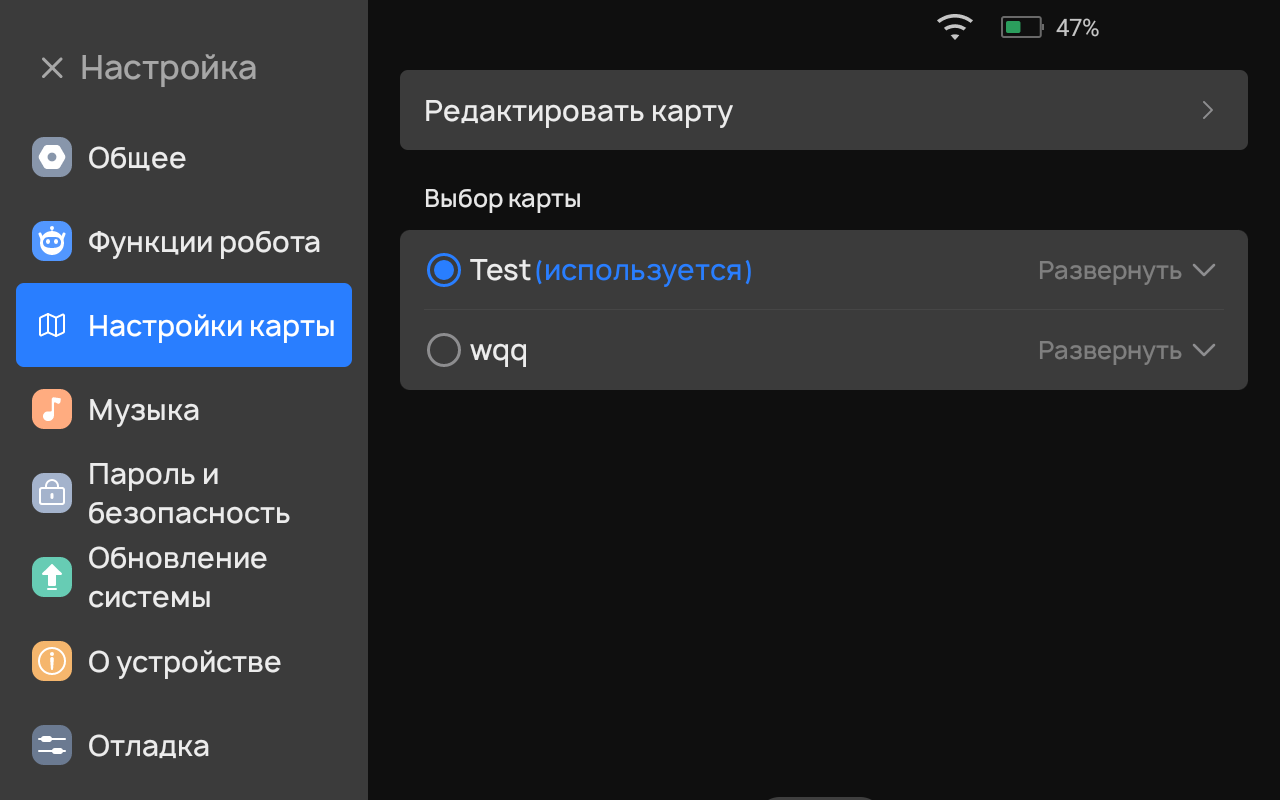Open Редактировать карту using the right chevron
Viewport: 1280px width, 800px height.
pos(1208,110)
